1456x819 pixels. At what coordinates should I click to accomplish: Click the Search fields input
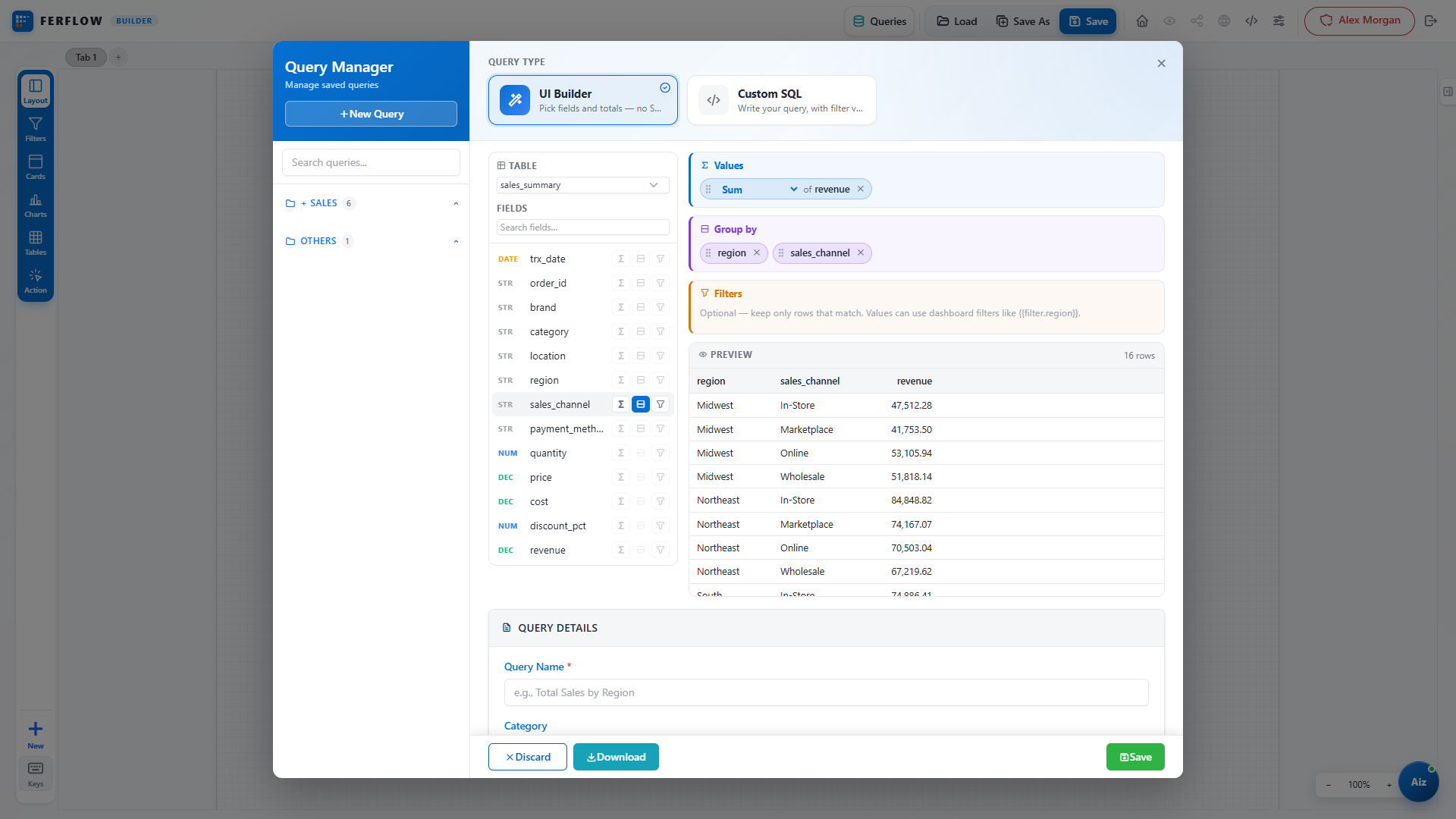[582, 227]
